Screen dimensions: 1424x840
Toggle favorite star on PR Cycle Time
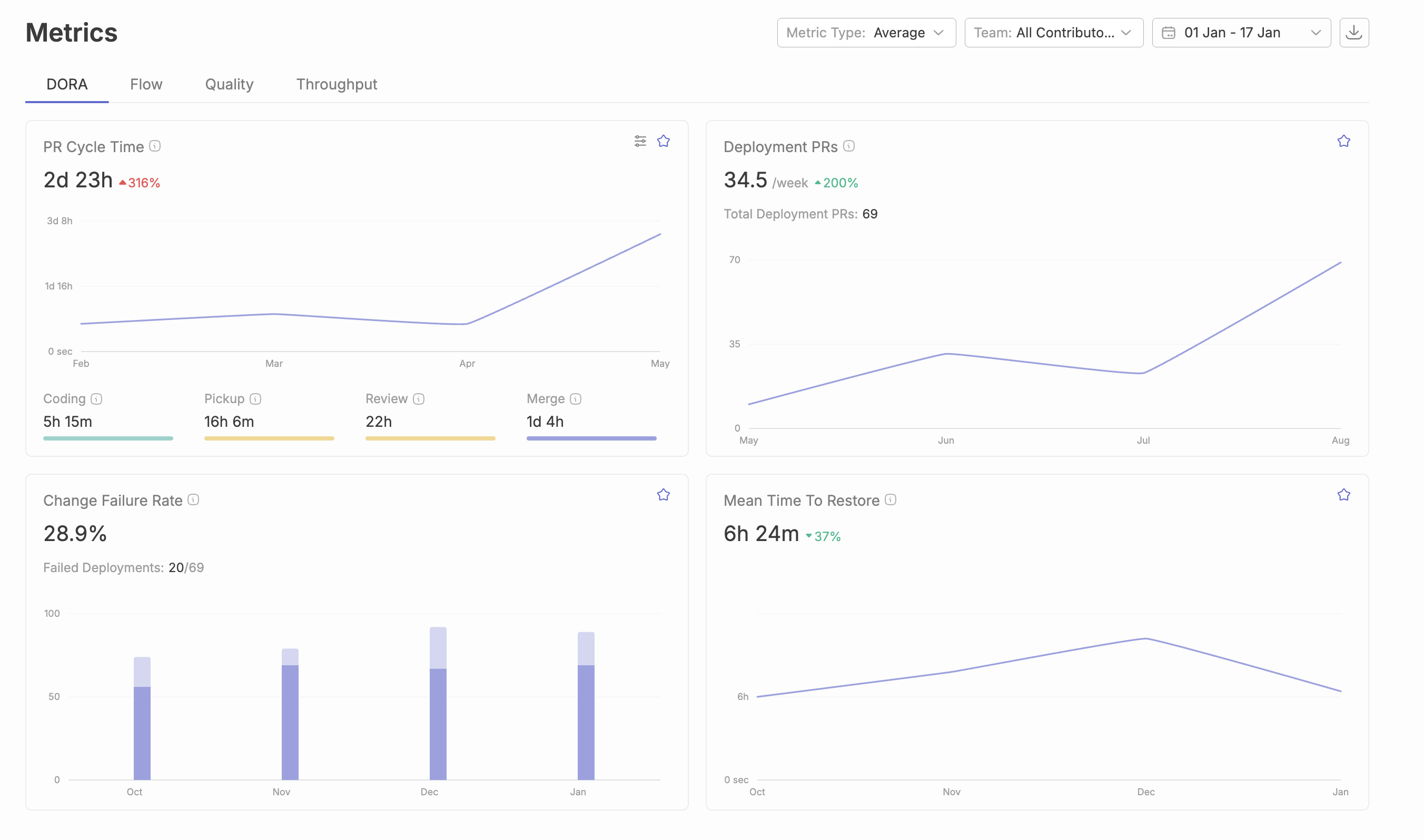click(663, 141)
